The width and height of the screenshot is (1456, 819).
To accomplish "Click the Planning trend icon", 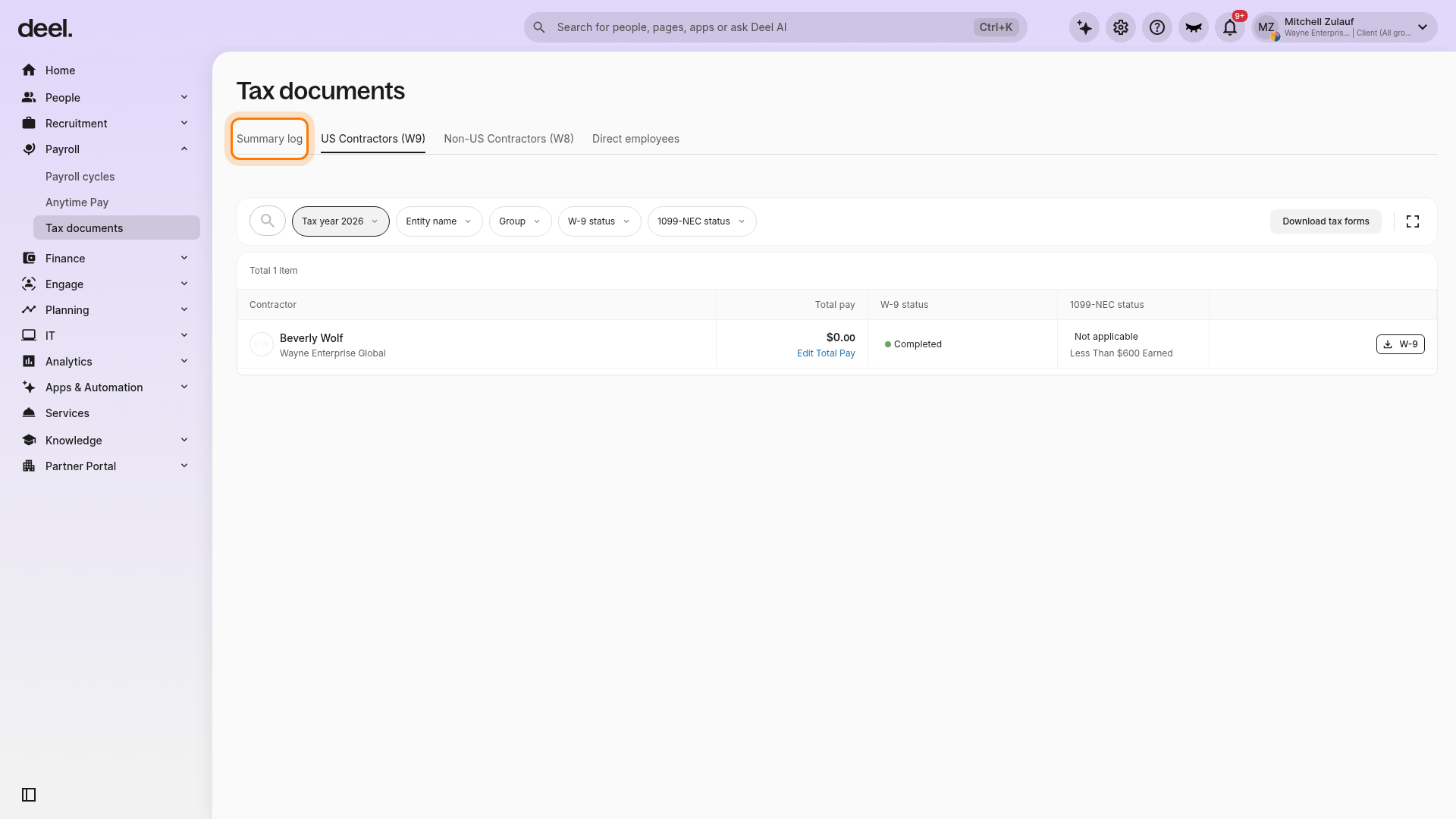I will pyautogui.click(x=29, y=309).
